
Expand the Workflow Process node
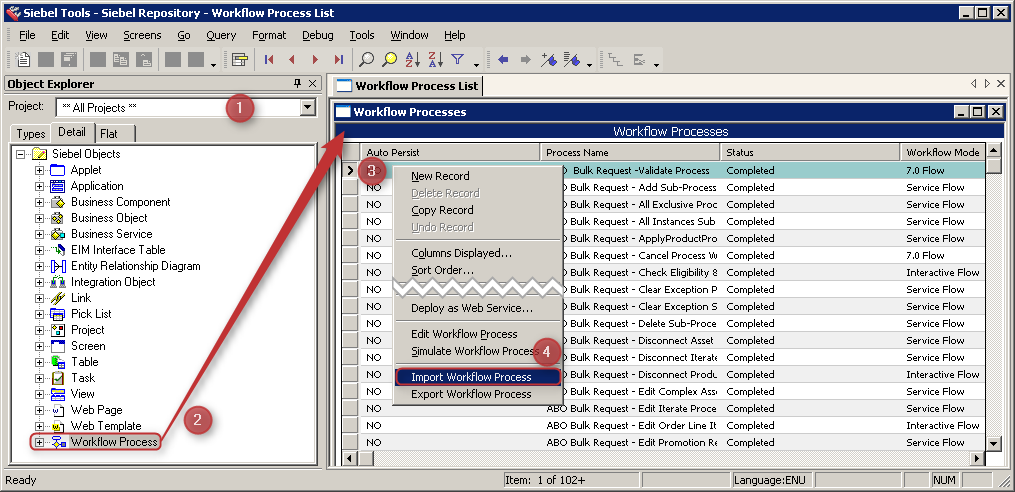point(39,442)
